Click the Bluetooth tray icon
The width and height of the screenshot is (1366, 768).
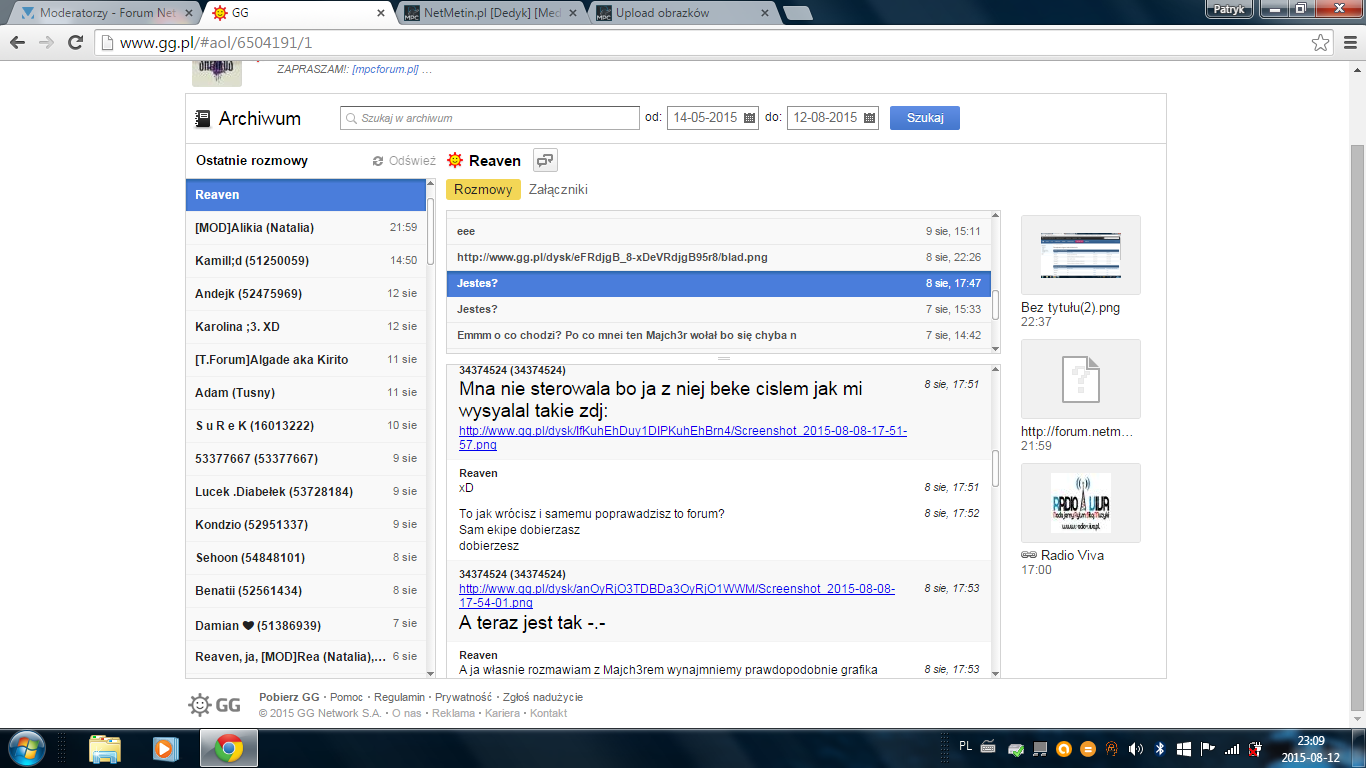click(x=1159, y=748)
